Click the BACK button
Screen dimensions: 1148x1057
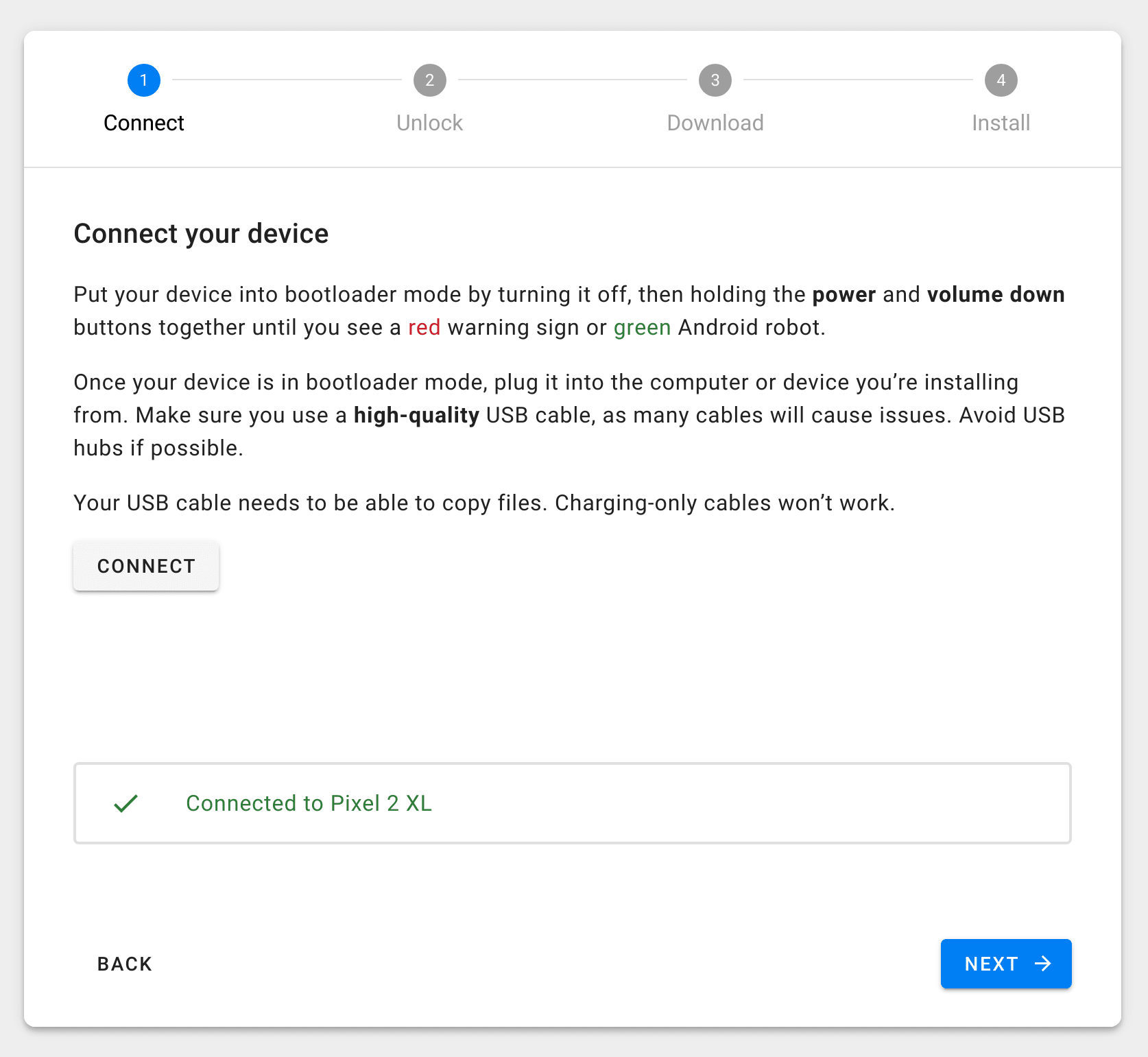click(124, 964)
